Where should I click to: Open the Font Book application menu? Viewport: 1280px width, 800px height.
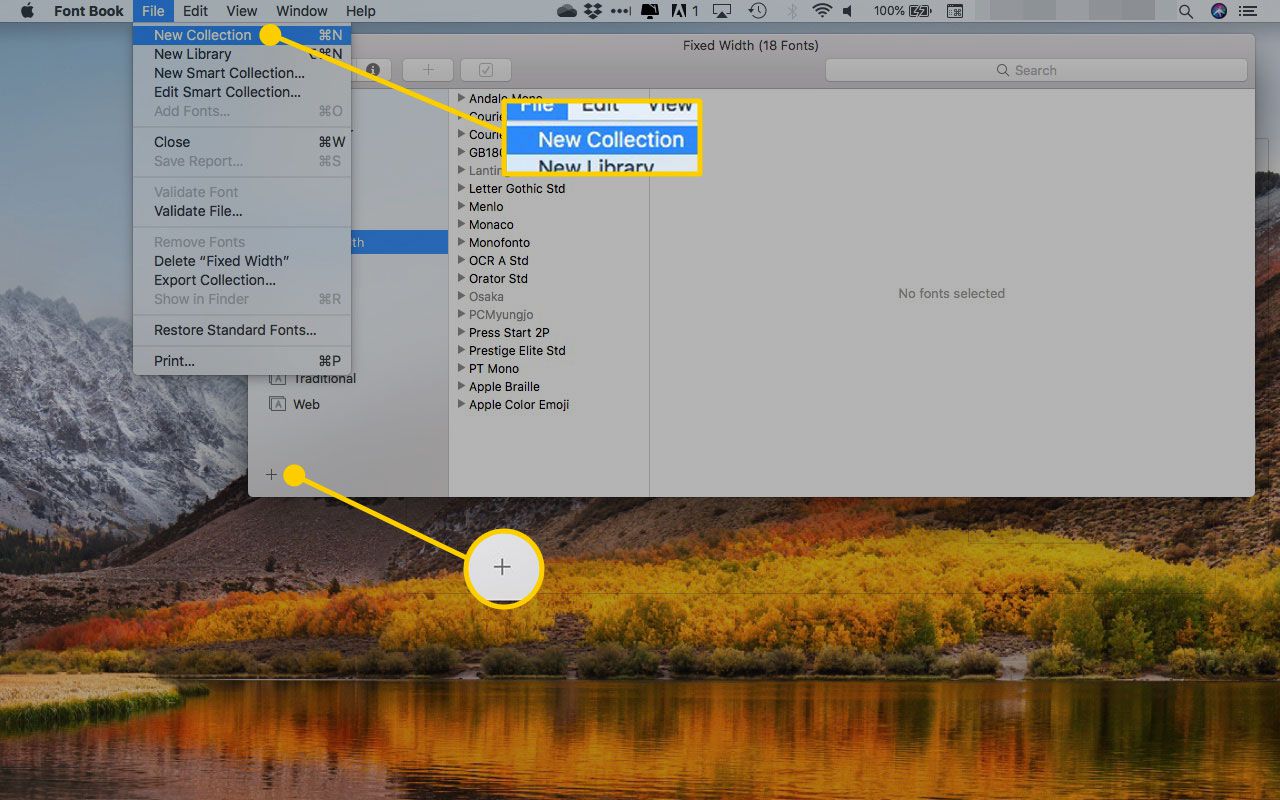[x=89, y=11]
